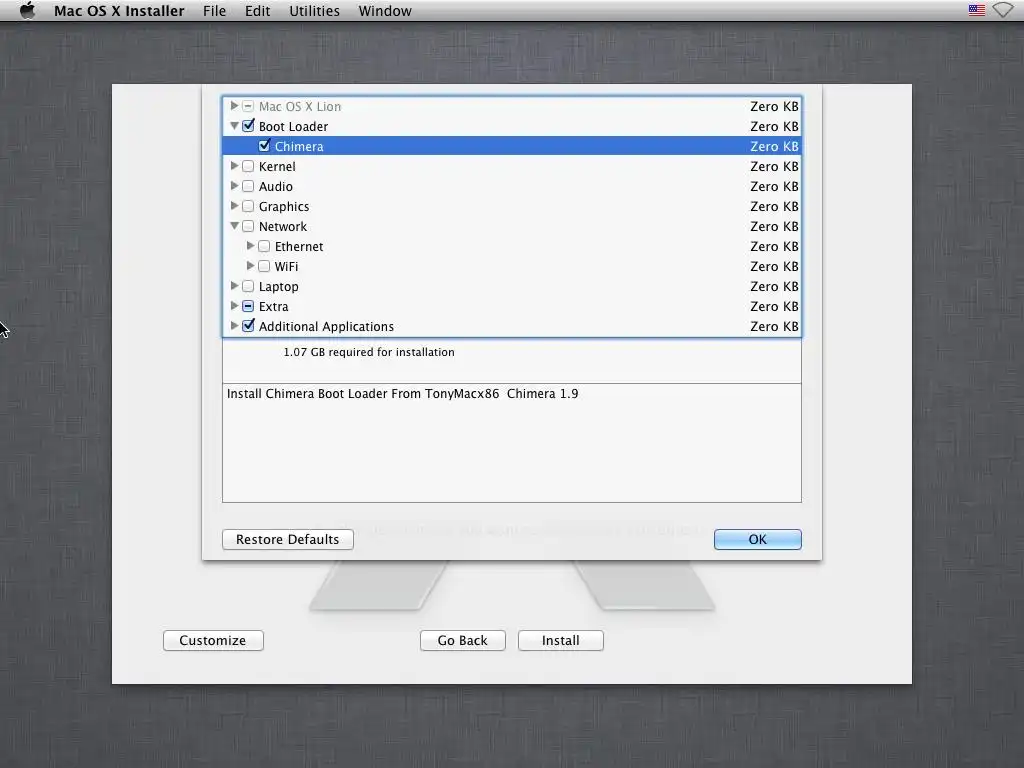Click the Go Back button
This screenshot has height=768, width=1024.
(462, 641)
